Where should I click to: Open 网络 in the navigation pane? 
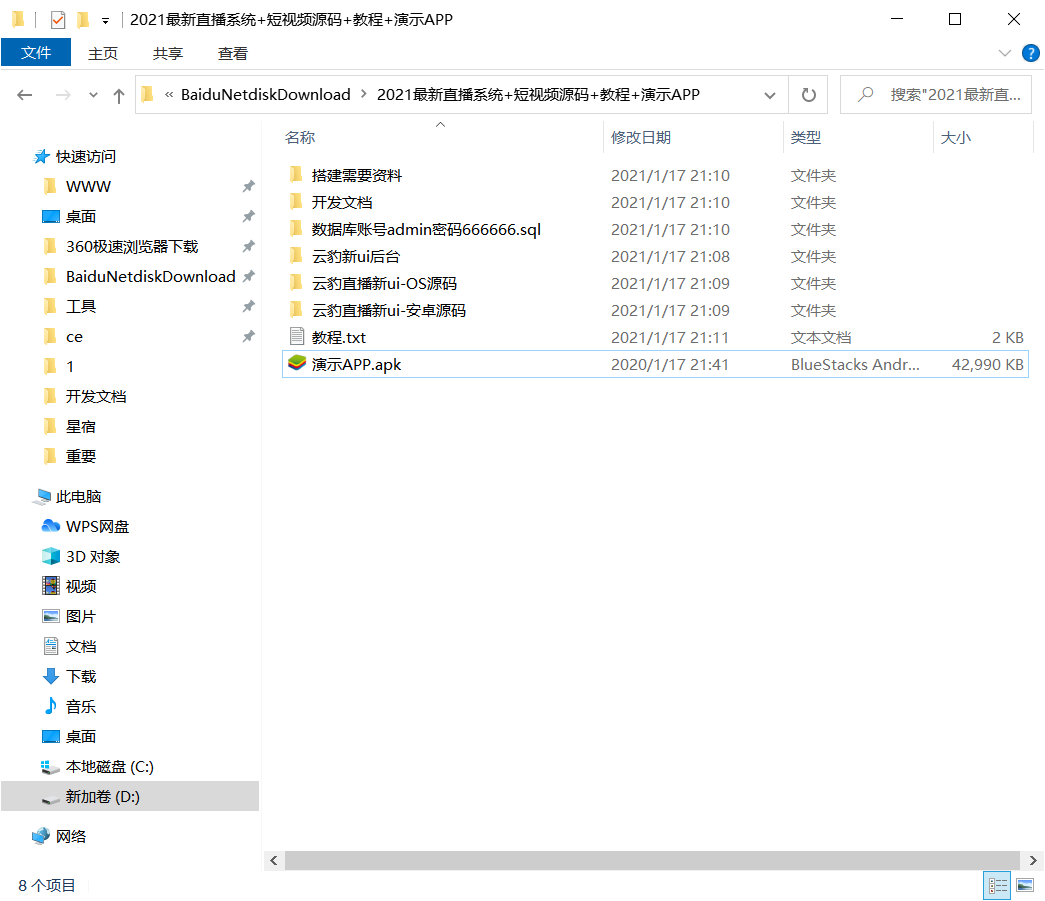tap(71, 836)
